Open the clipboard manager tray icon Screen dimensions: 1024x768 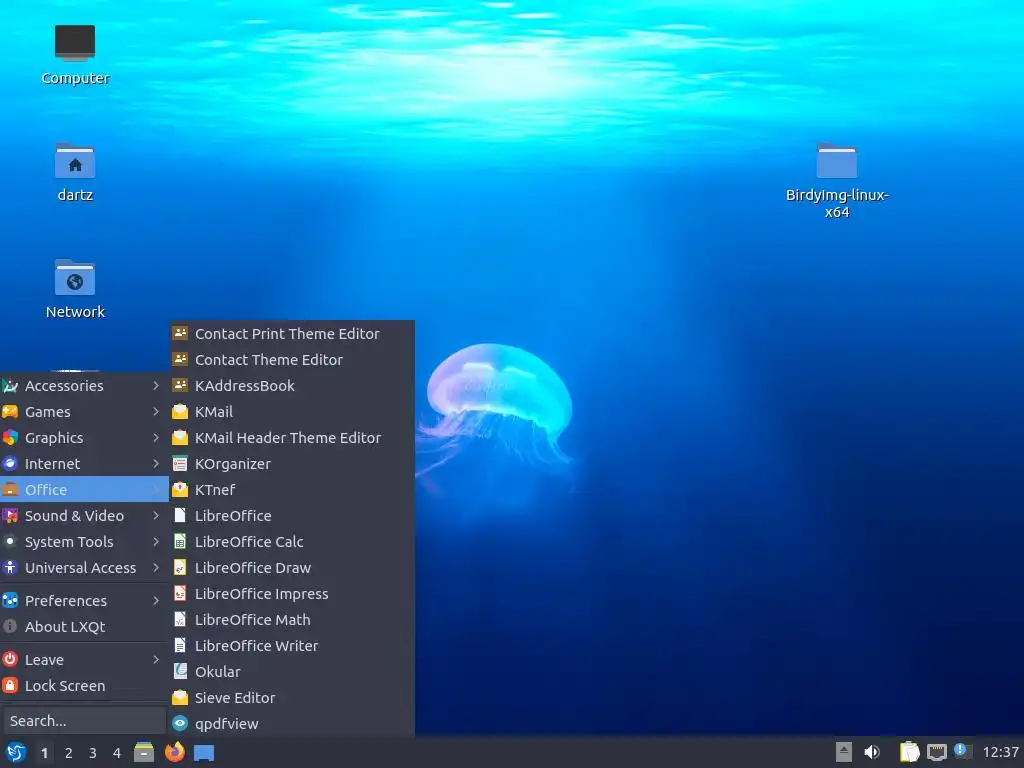(x=909, y=752)
